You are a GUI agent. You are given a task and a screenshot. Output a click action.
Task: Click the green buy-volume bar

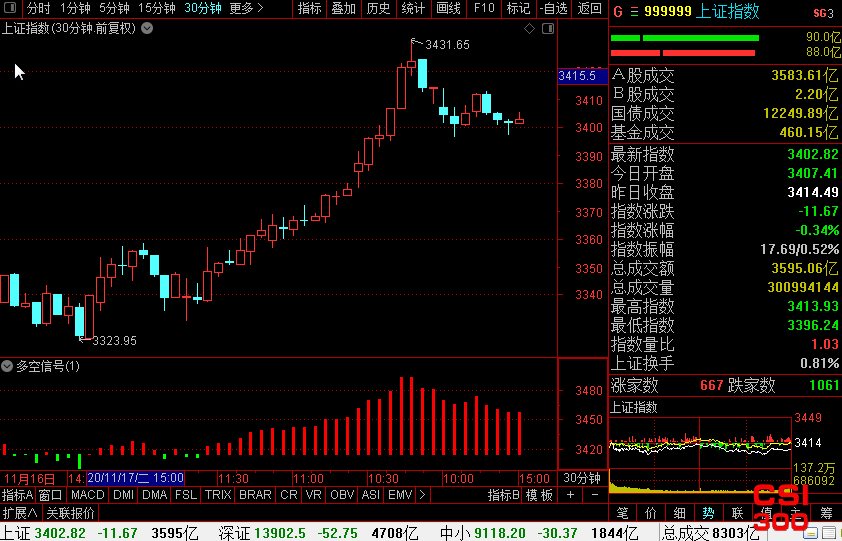click(685, 38)
